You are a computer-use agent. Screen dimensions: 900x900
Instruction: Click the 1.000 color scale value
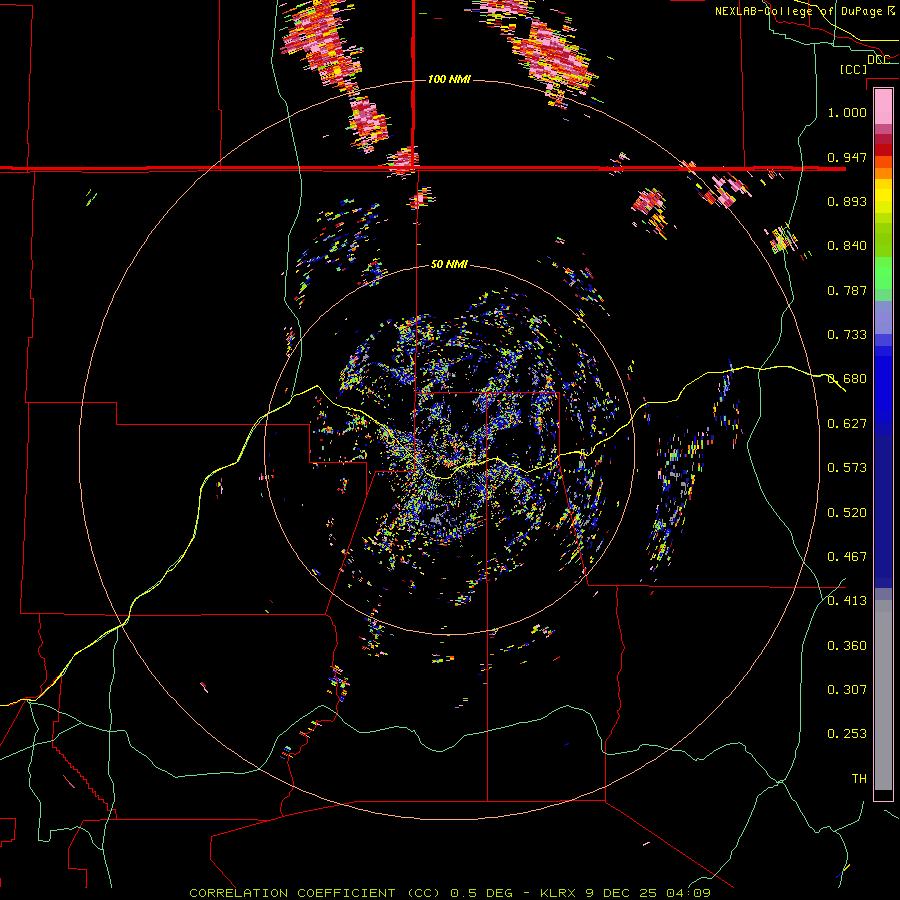pos(847,112)
